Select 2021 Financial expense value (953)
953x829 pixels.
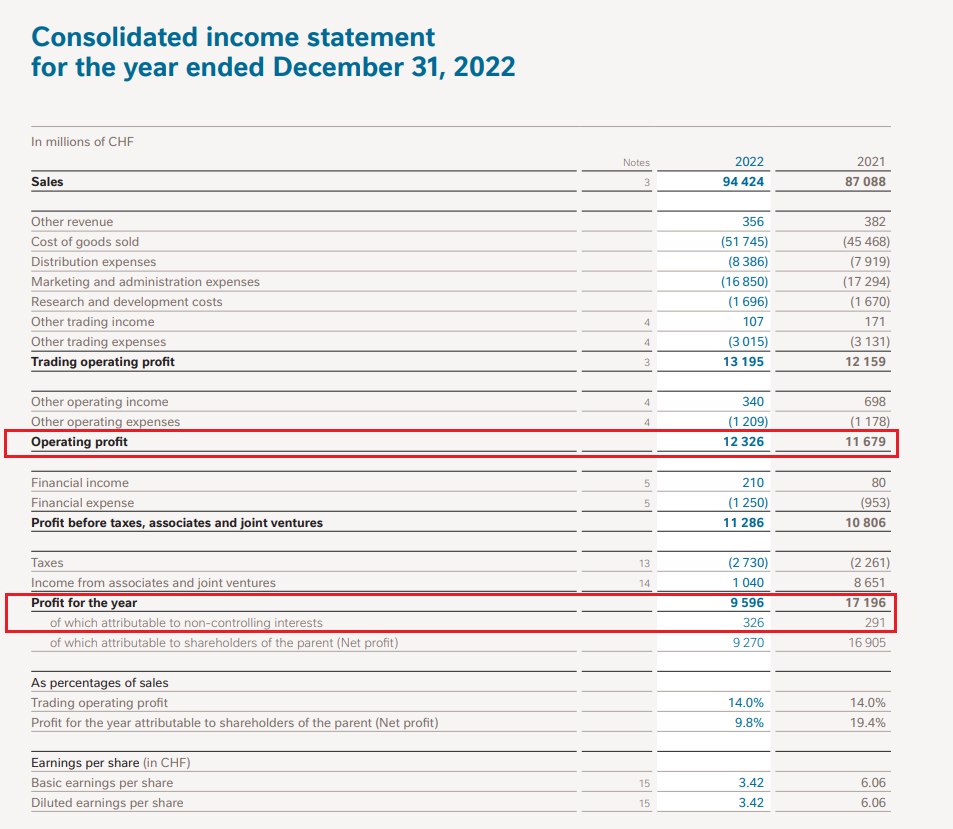[868, 503]
